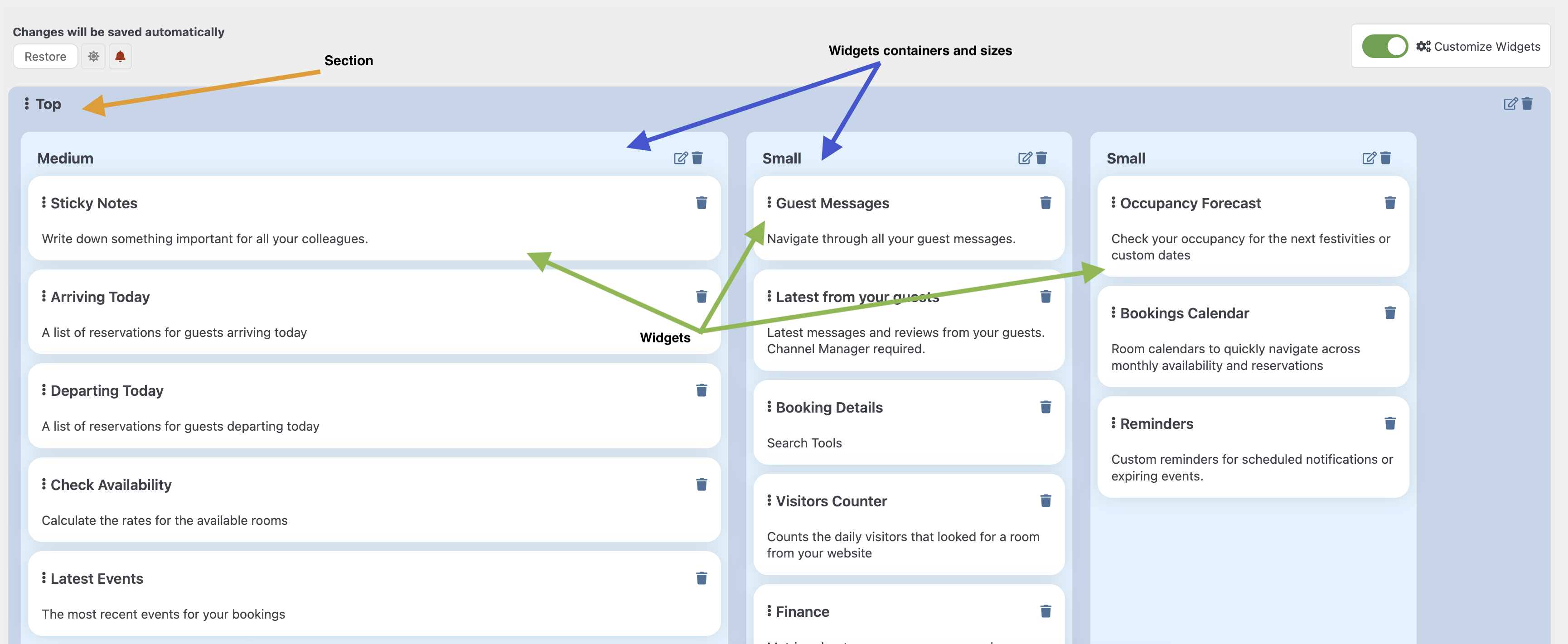Delete the Top section
The width and height of the screenshot is (1568, 644).
pos(1527,104)
